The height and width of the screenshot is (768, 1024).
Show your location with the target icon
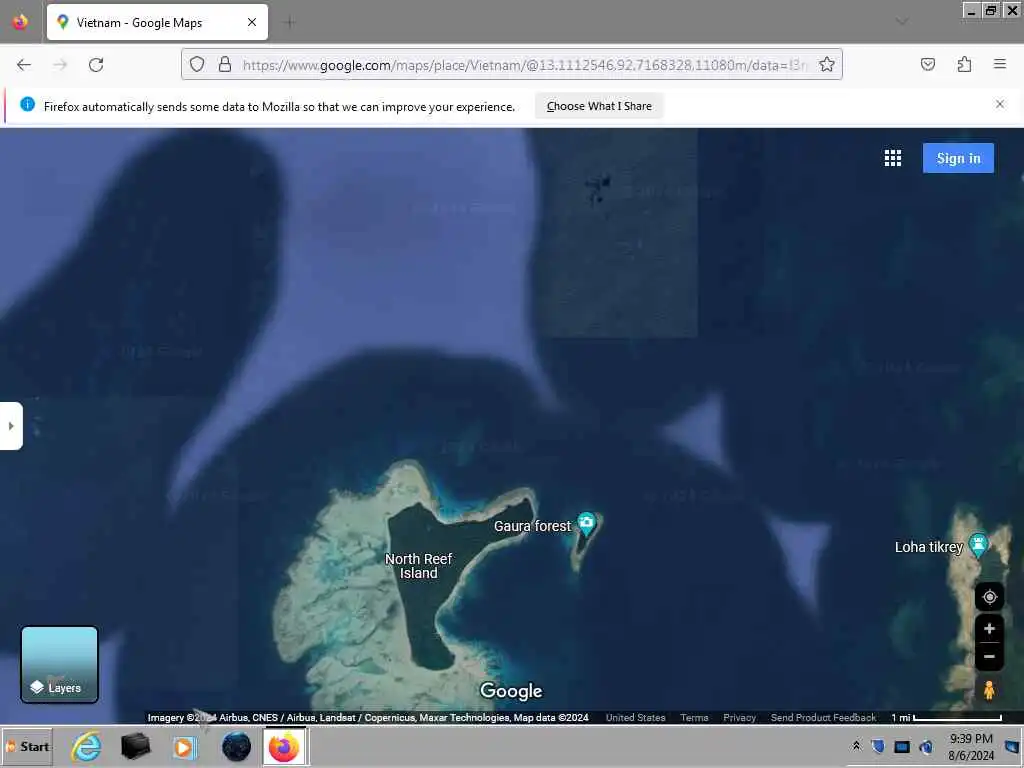tap(989, 597)
